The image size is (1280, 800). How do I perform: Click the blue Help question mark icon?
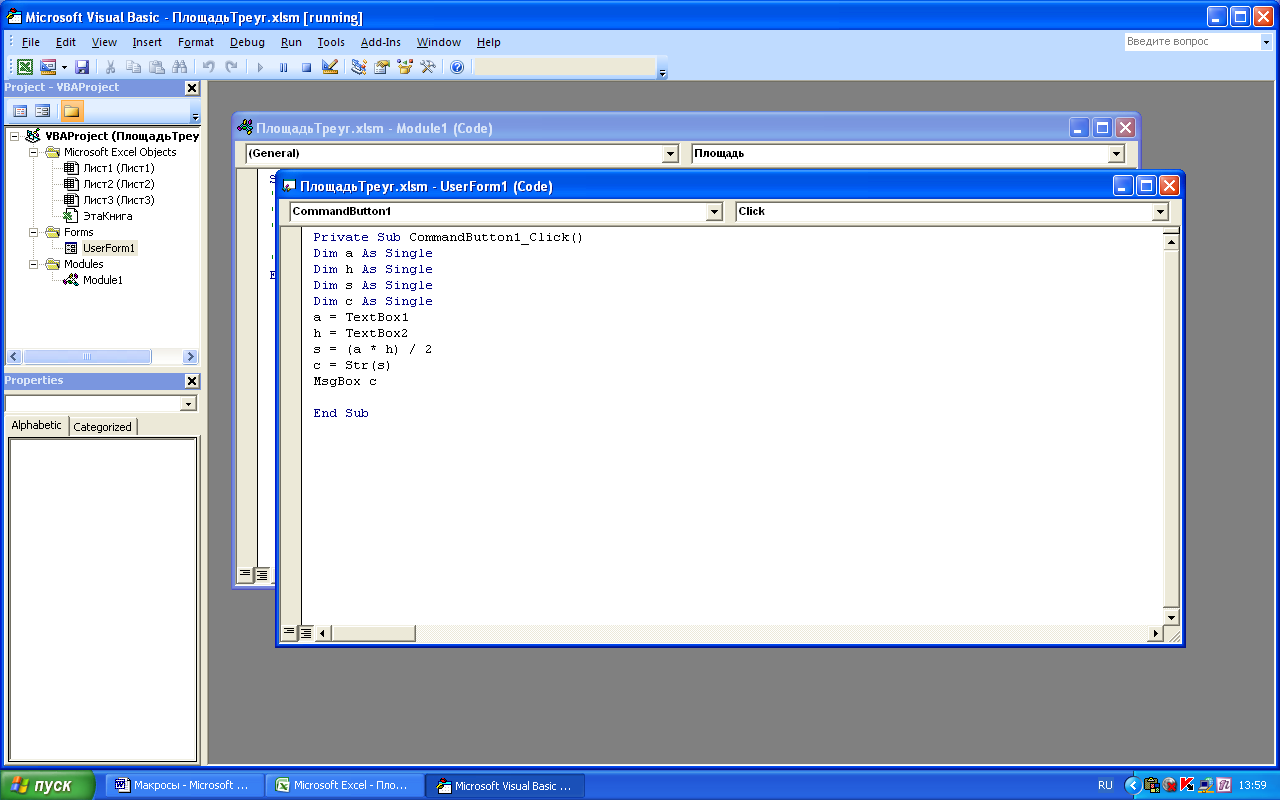457,67
